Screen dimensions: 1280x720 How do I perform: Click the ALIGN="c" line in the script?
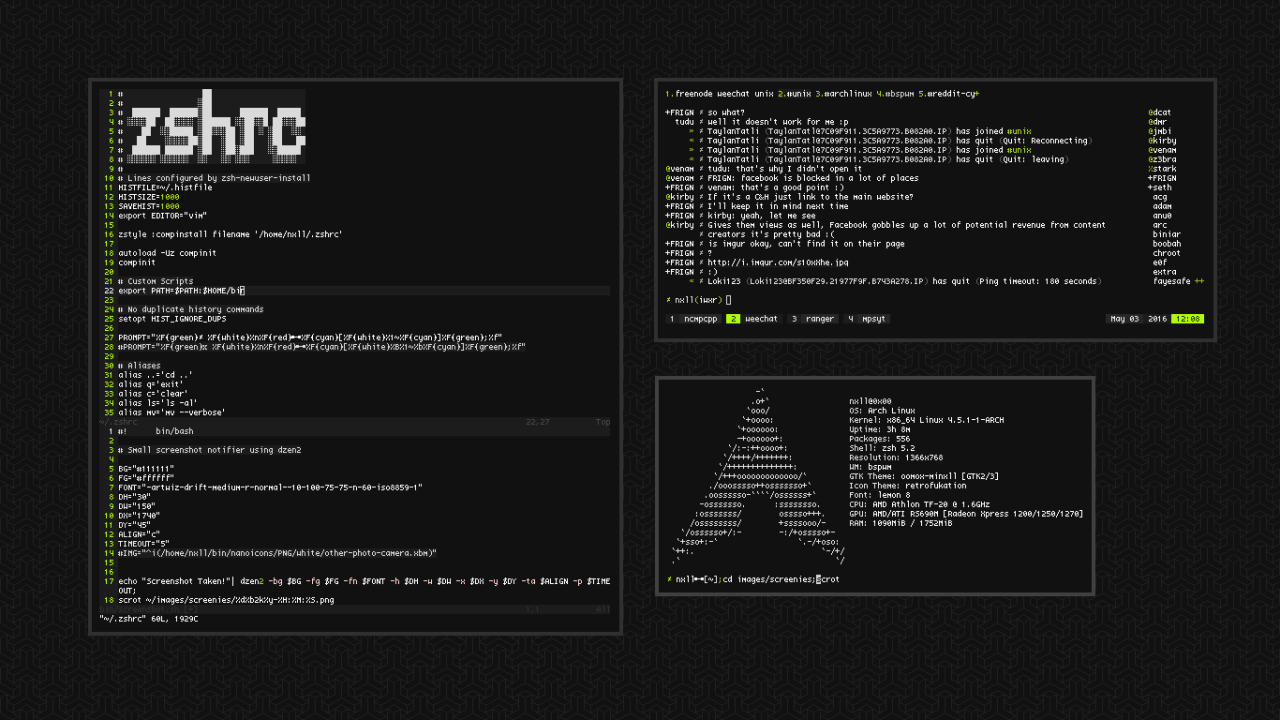coord(139,534)
